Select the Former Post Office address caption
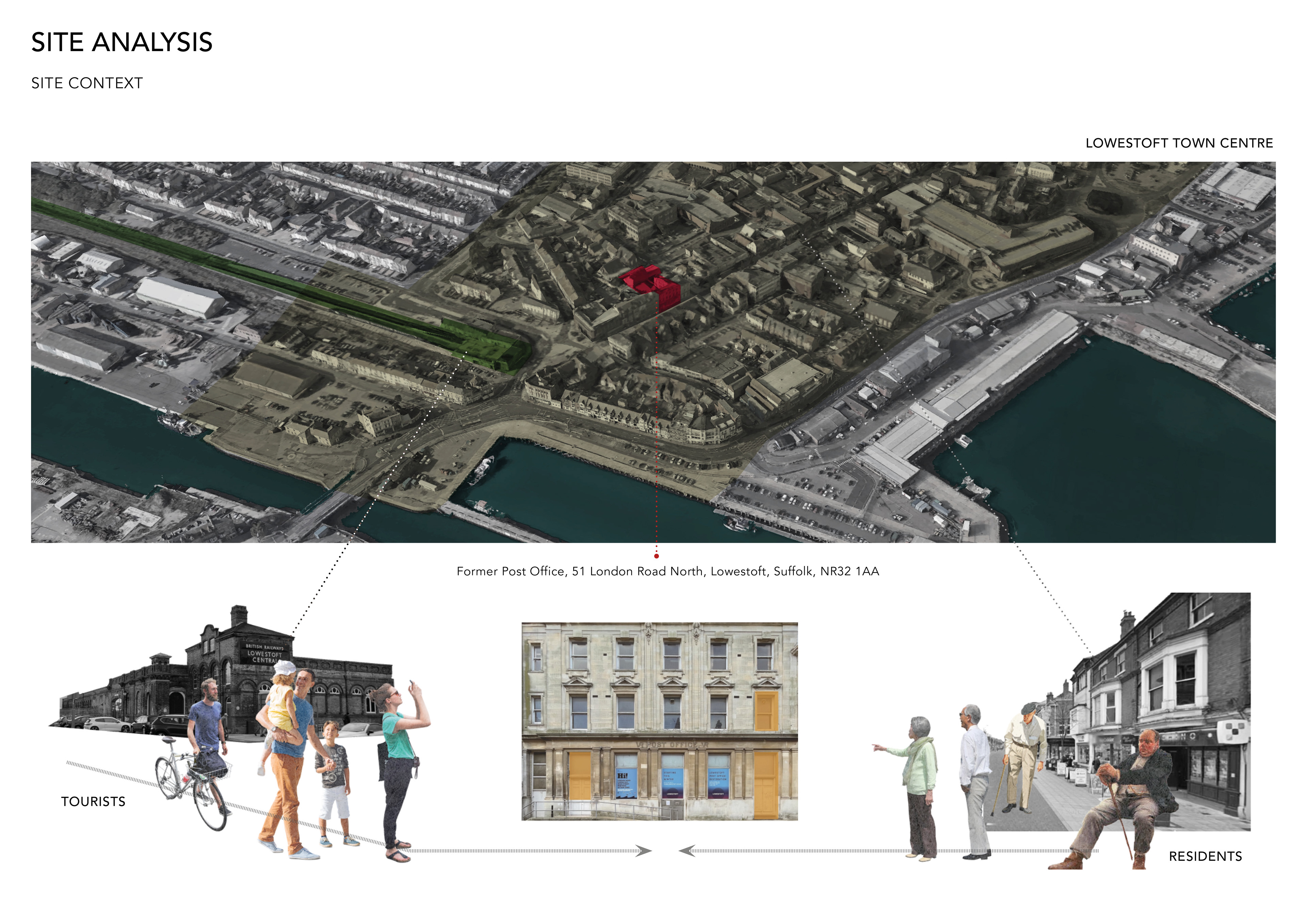Viewport: 1307px width, 924px height. tap(667, 571)
